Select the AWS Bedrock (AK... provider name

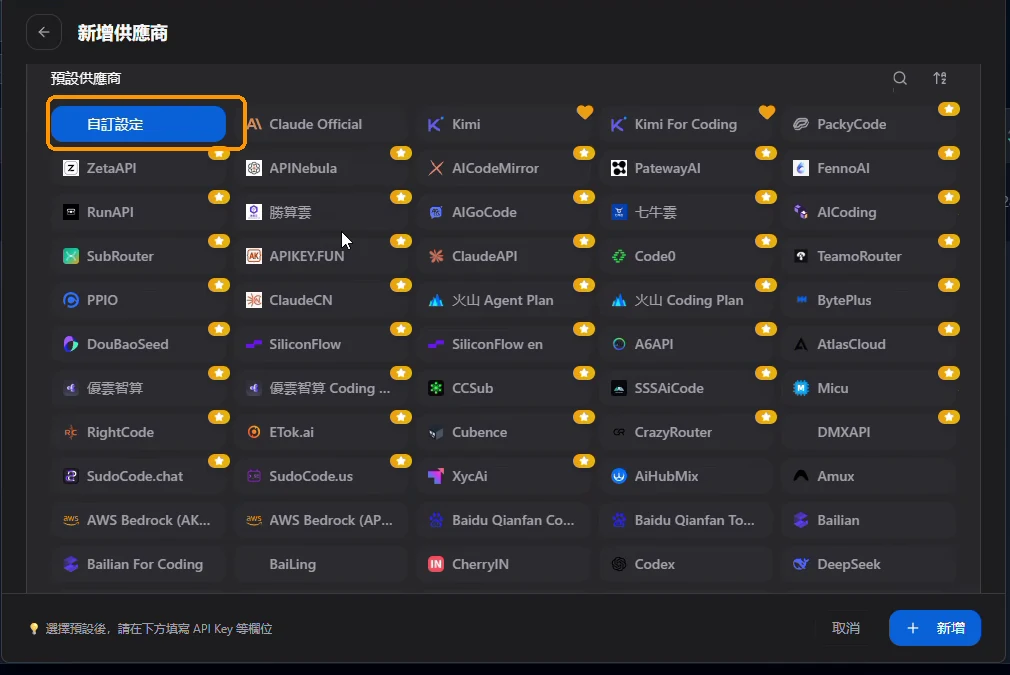click(148, 520)
